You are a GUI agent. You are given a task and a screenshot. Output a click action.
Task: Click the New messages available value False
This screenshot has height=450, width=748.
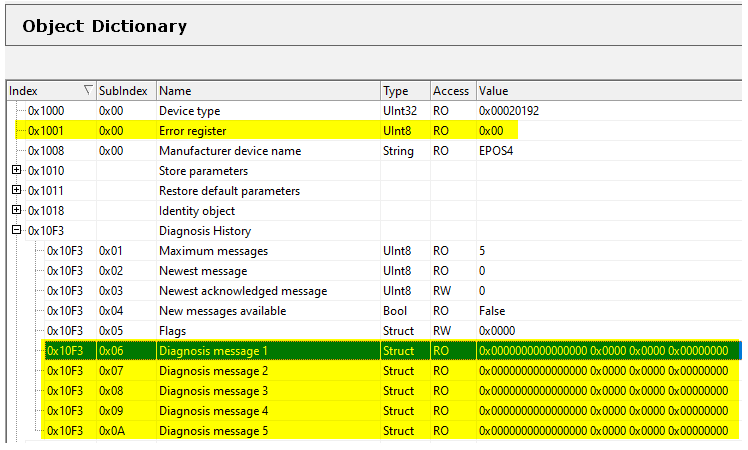point(492,311)
